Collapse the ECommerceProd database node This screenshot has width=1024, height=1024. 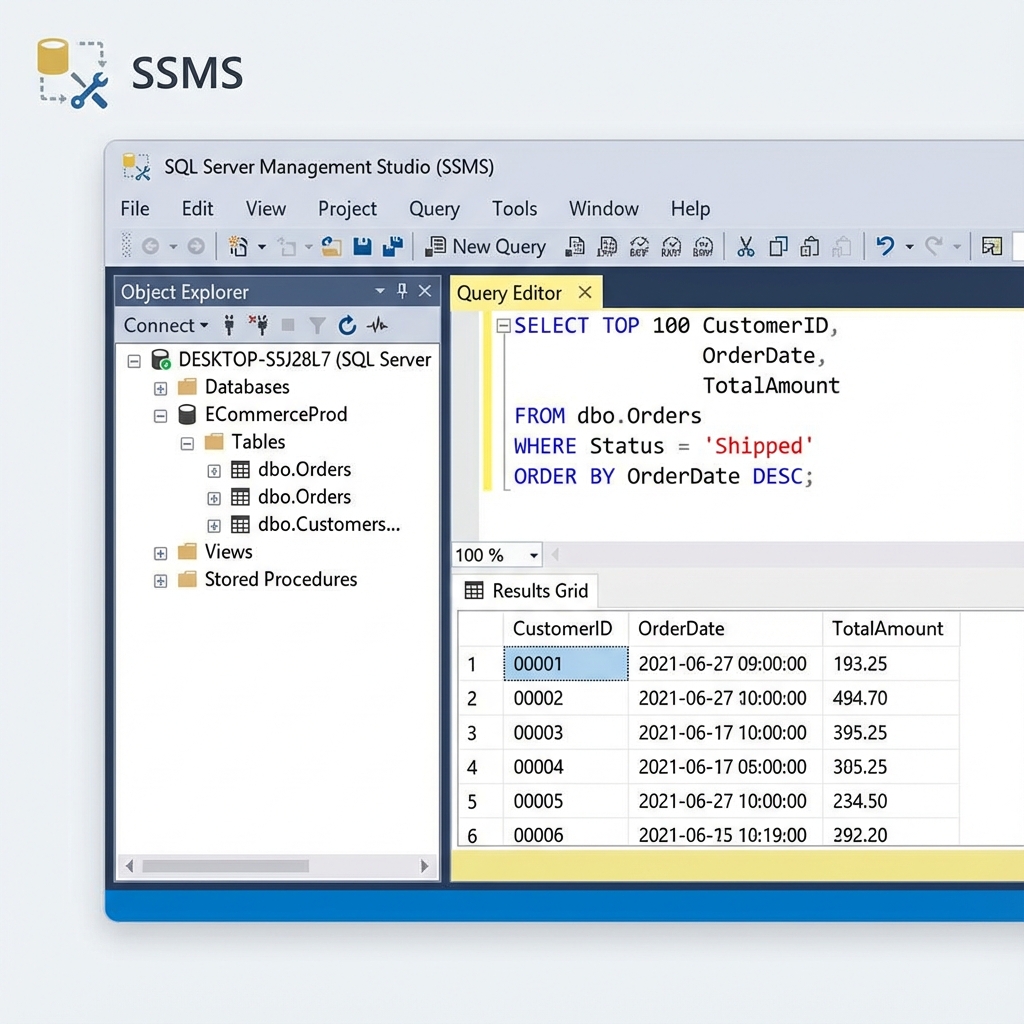point(160,415)
